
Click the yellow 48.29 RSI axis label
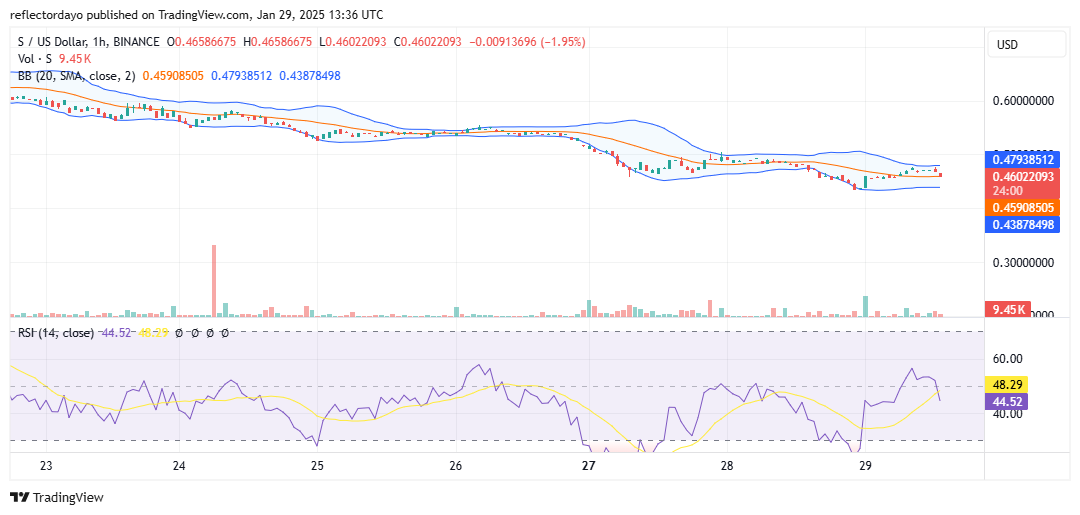tap(1008, 384)
